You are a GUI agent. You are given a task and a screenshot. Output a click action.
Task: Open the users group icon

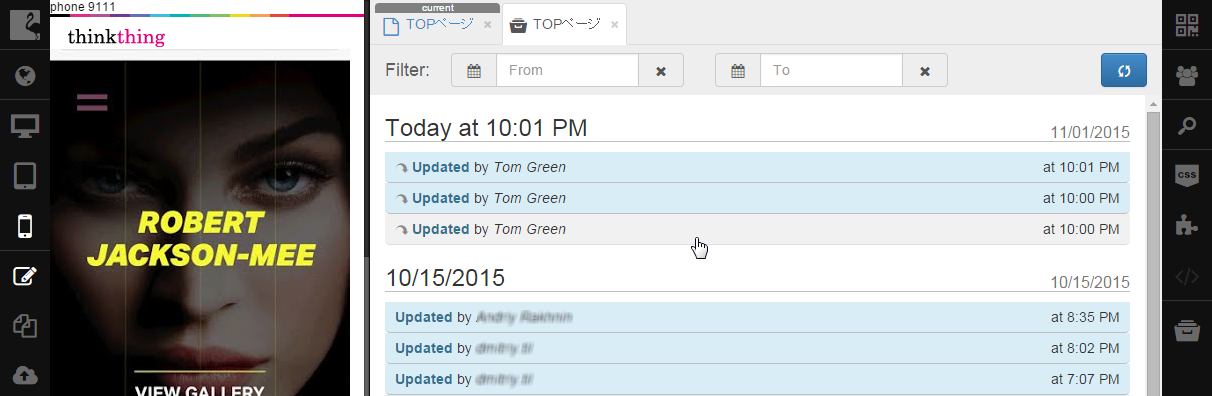[1187, 75]
